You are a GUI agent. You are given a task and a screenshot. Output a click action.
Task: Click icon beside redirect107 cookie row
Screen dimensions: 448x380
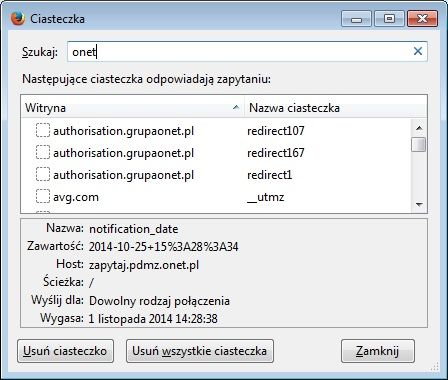tap(43, 130)
